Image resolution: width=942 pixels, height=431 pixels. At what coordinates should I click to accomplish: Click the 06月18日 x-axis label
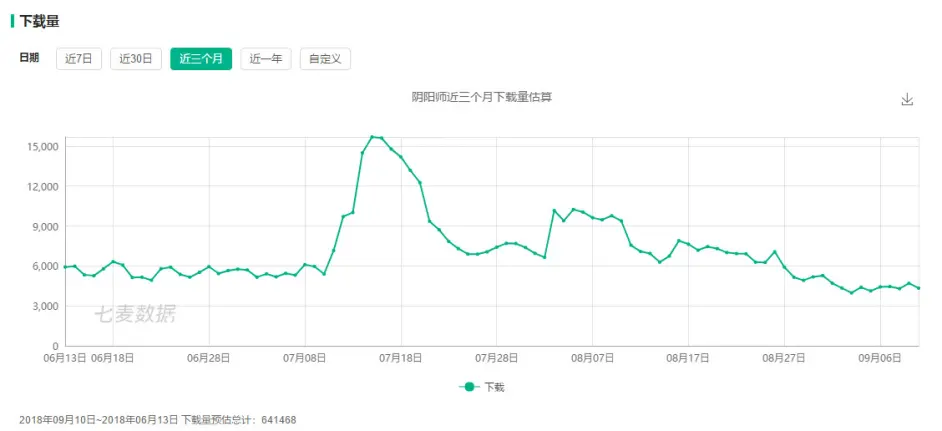click(x=114, y=358)
